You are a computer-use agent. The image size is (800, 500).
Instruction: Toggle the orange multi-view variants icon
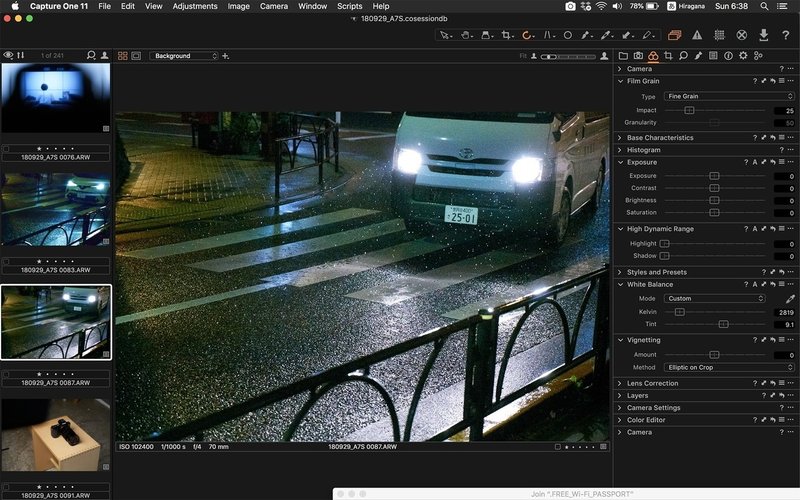click(x=674, y=35)
